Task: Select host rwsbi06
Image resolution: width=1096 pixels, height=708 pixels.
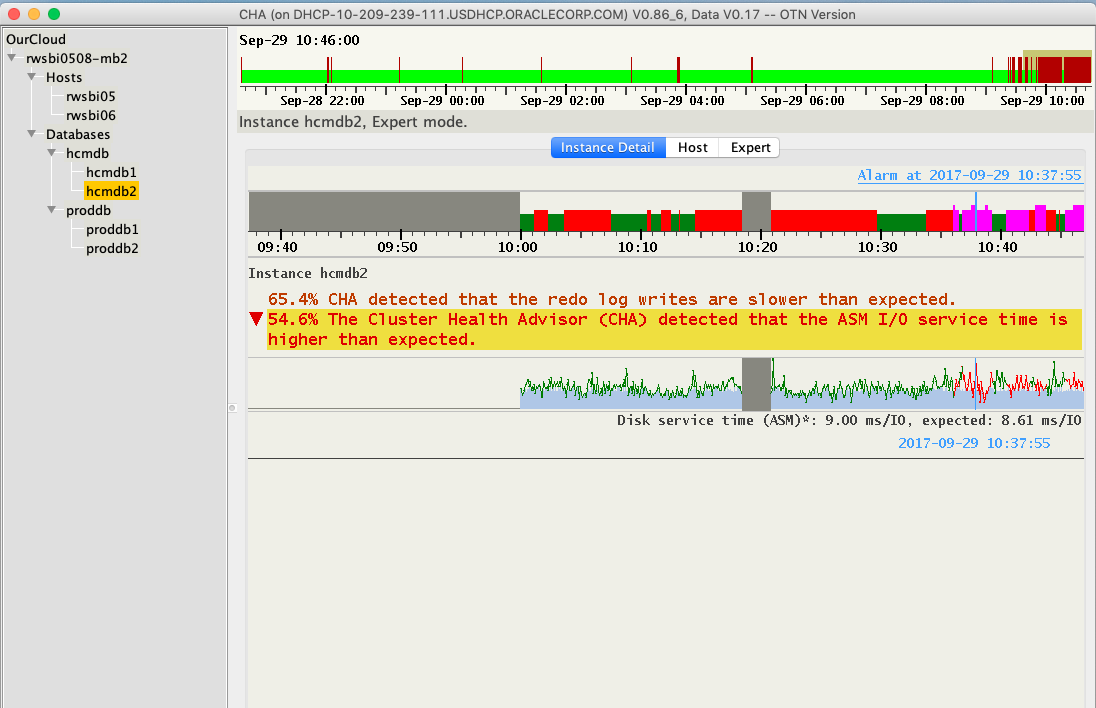Action: 91,115
